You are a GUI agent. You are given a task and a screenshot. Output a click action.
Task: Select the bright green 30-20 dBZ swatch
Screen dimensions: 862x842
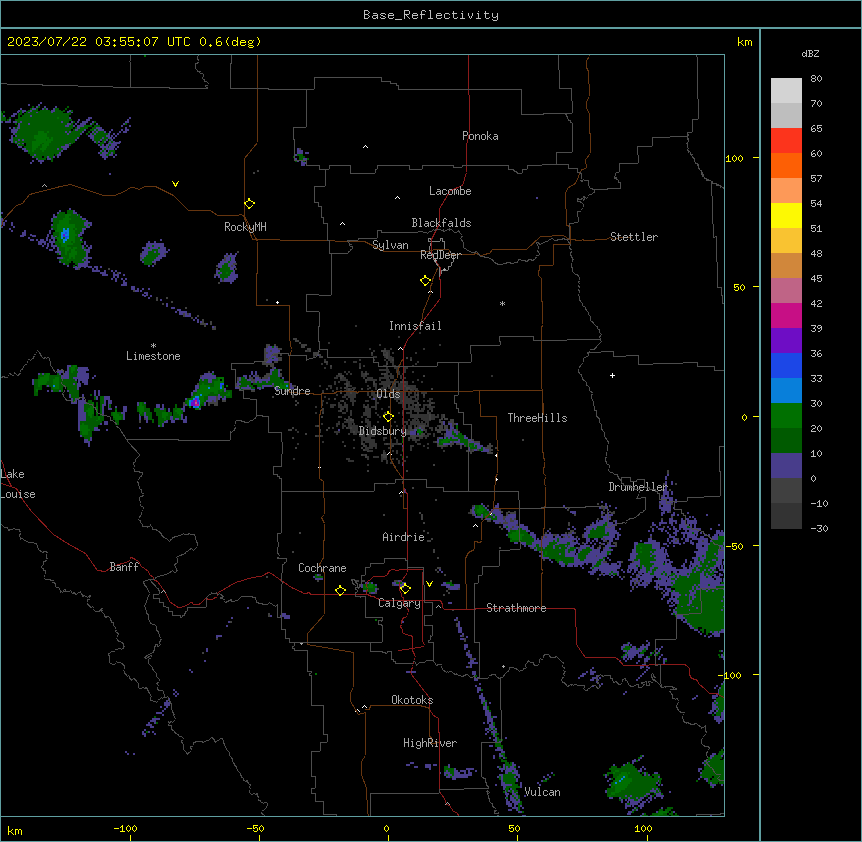(786, 416)
